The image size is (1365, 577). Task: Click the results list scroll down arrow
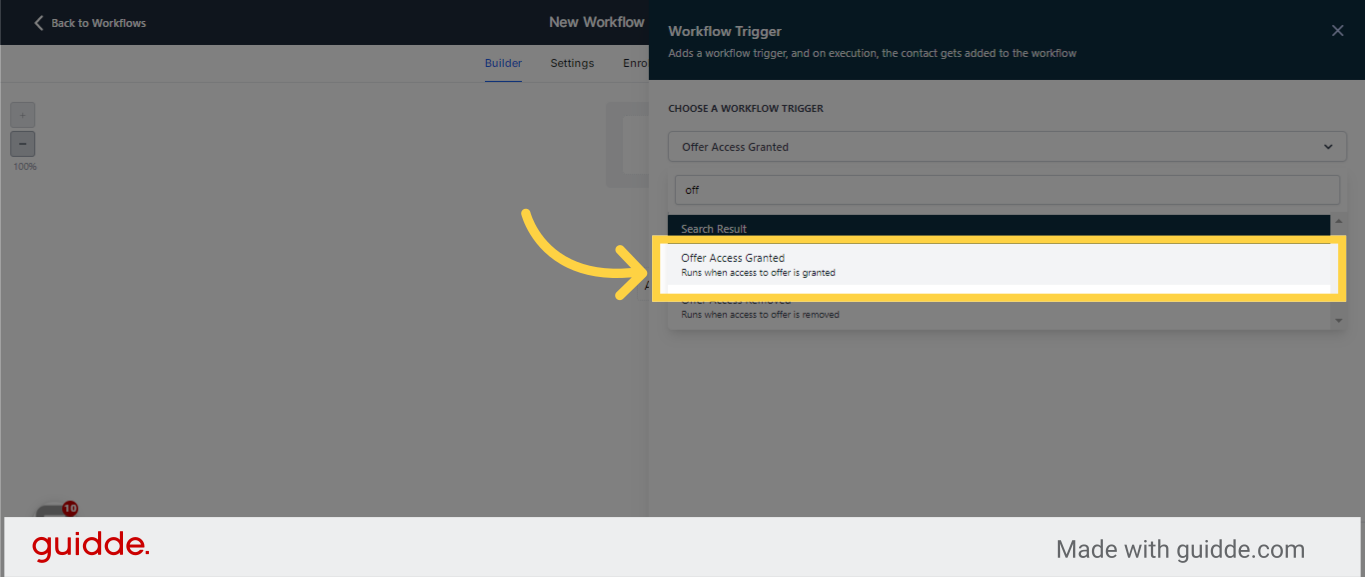click(x=1338, y=321)
